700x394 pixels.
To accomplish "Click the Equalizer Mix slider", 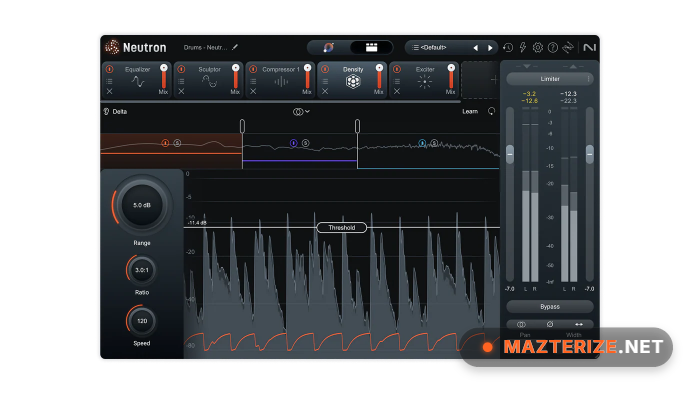I will [164, 77].
